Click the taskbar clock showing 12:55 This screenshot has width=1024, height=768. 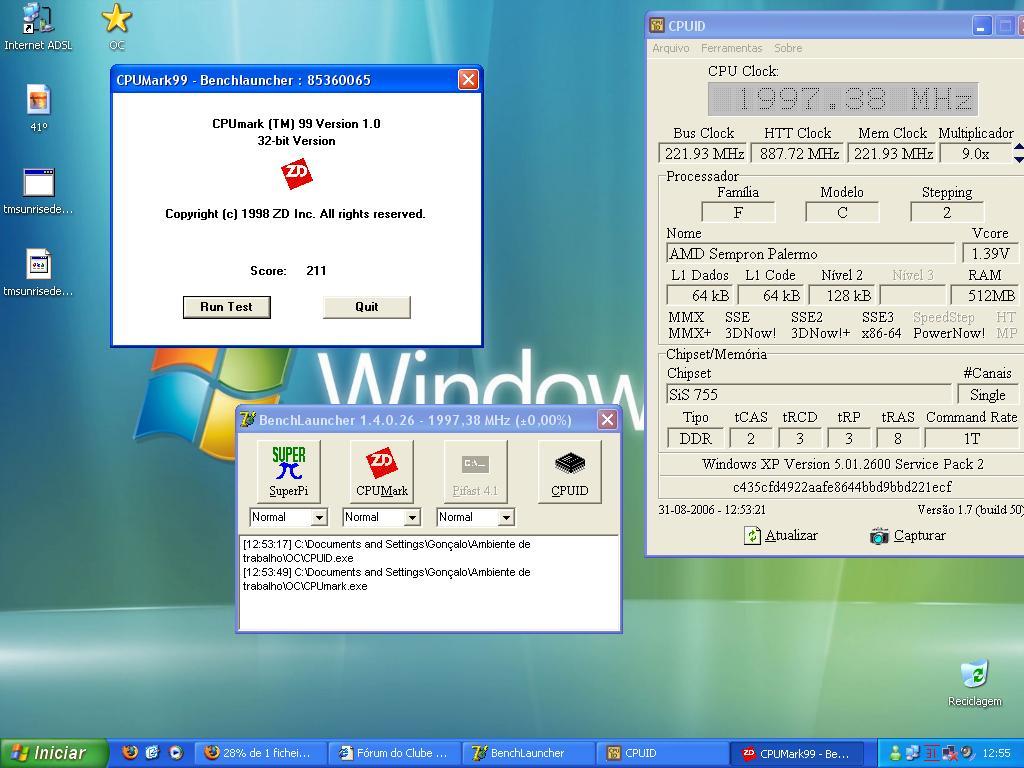click(x=997, y=753)
